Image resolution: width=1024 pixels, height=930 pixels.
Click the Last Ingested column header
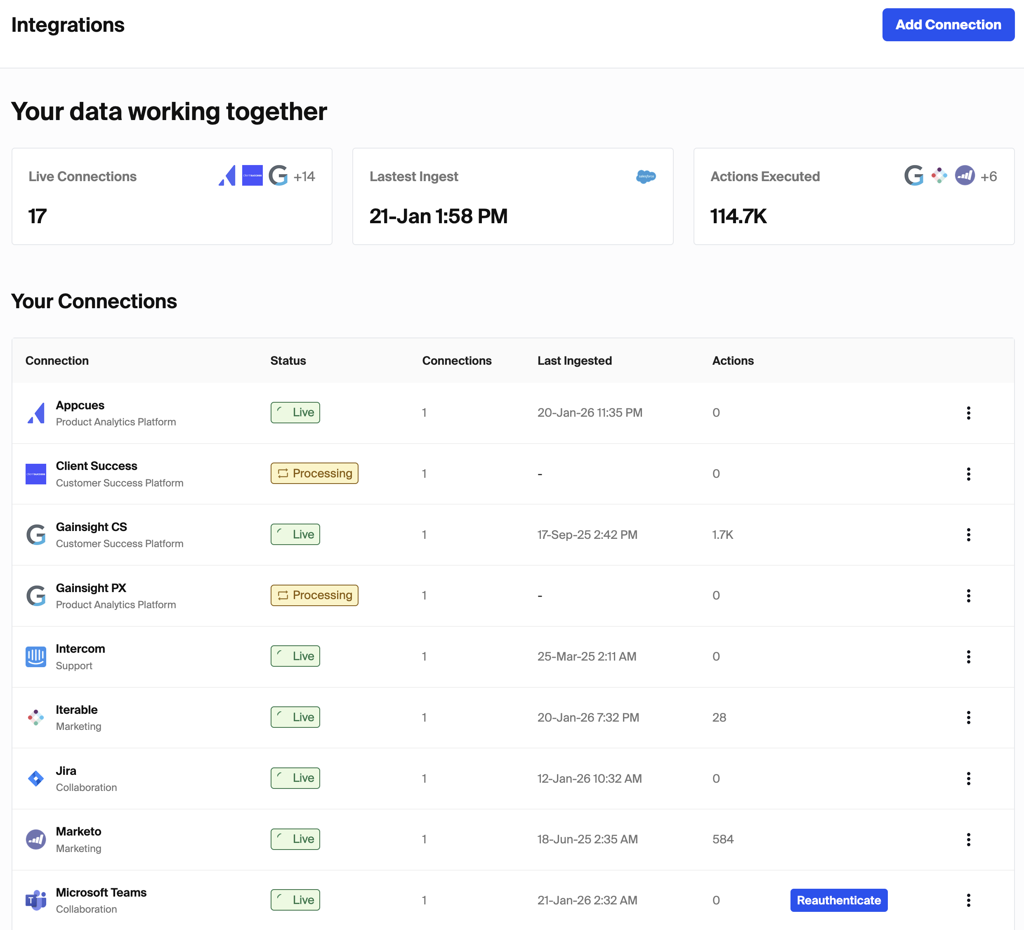tap(574, 361)
